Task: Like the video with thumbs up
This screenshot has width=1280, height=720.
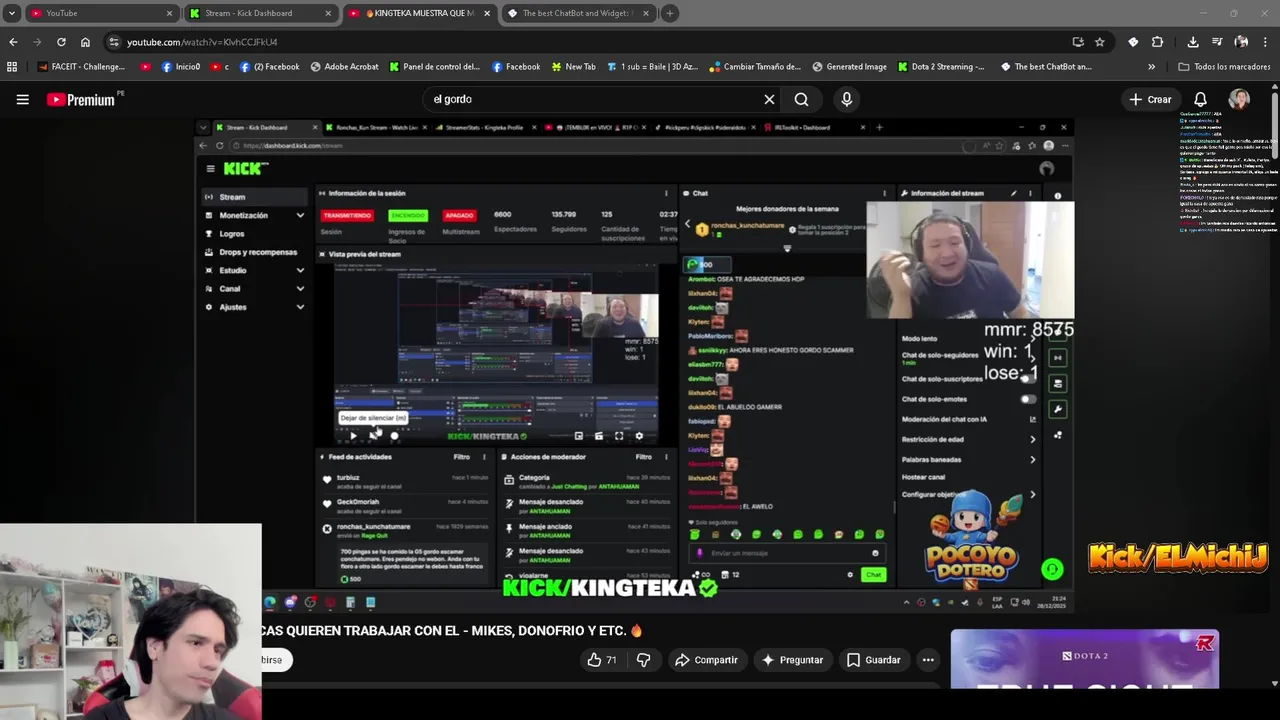Action: 602,660
